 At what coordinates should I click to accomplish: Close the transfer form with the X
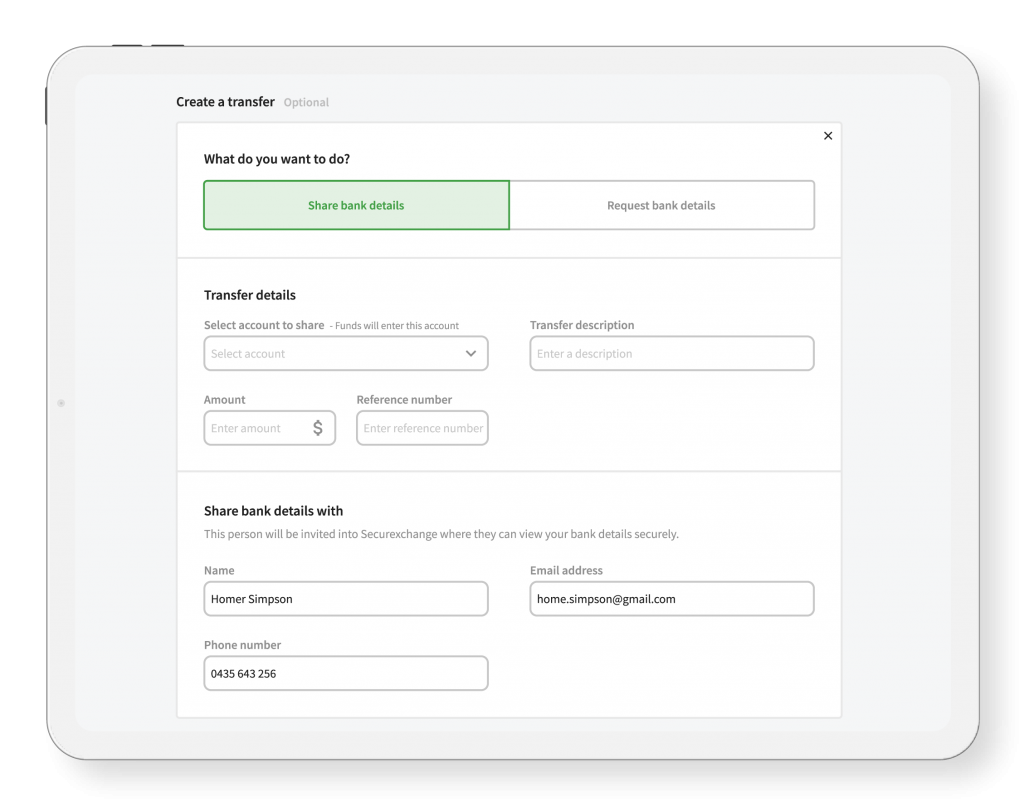pos(827,136)
